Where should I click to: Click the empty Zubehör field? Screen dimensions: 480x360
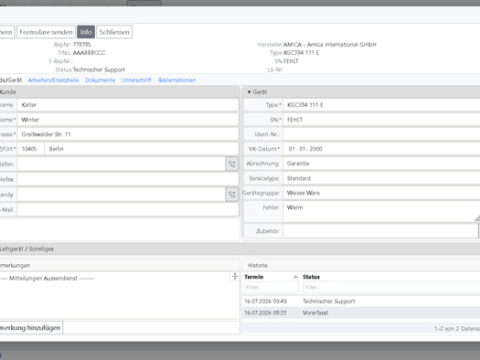point(381,231)
